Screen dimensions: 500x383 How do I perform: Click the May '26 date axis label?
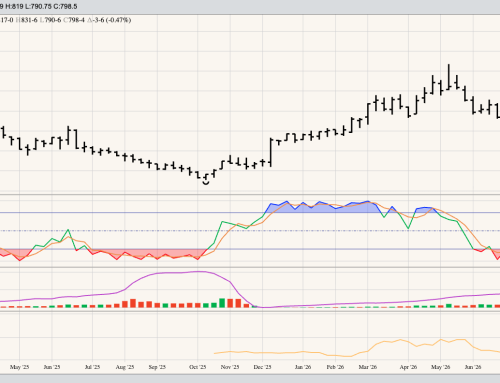[440, 367]
